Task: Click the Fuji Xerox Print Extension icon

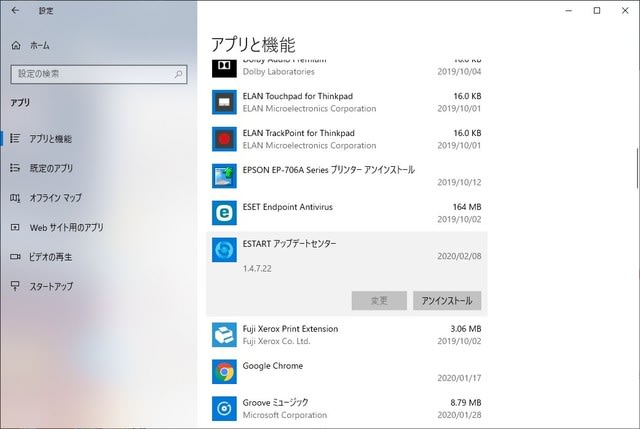Action: 224,335
